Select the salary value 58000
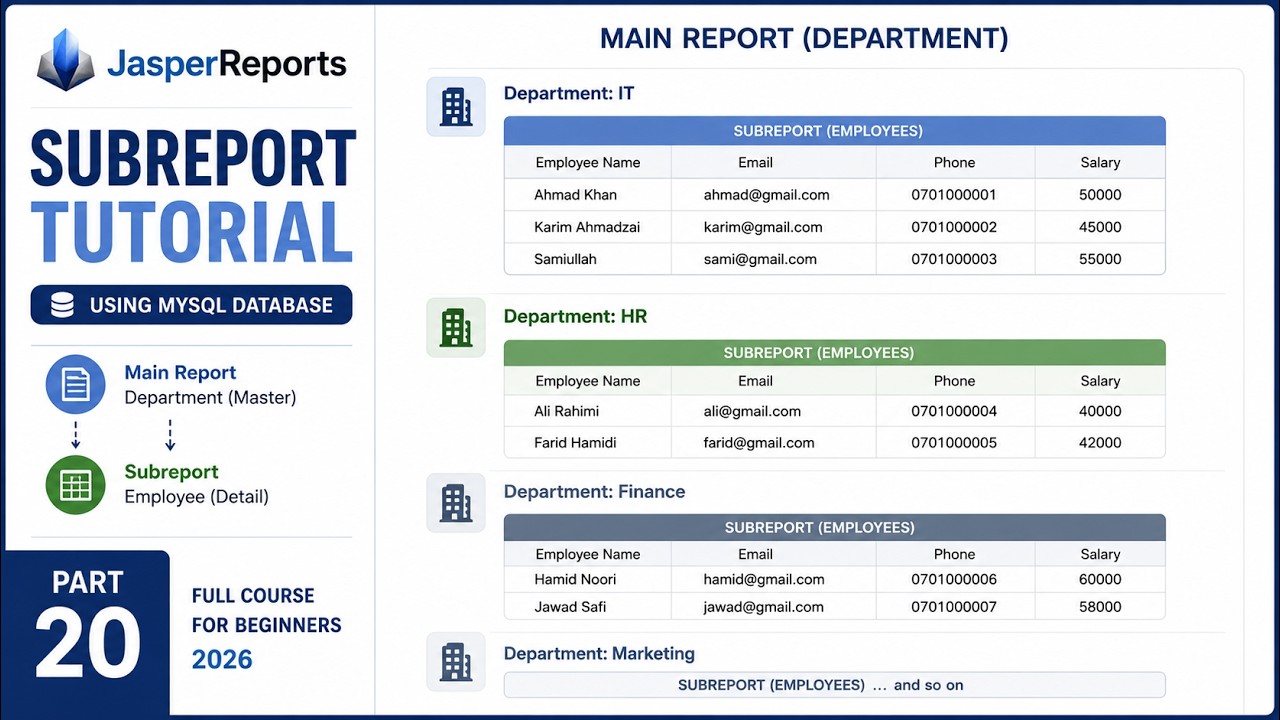Image resolution: width=1280 pixels, height=720 pixels. [1100, 607]
